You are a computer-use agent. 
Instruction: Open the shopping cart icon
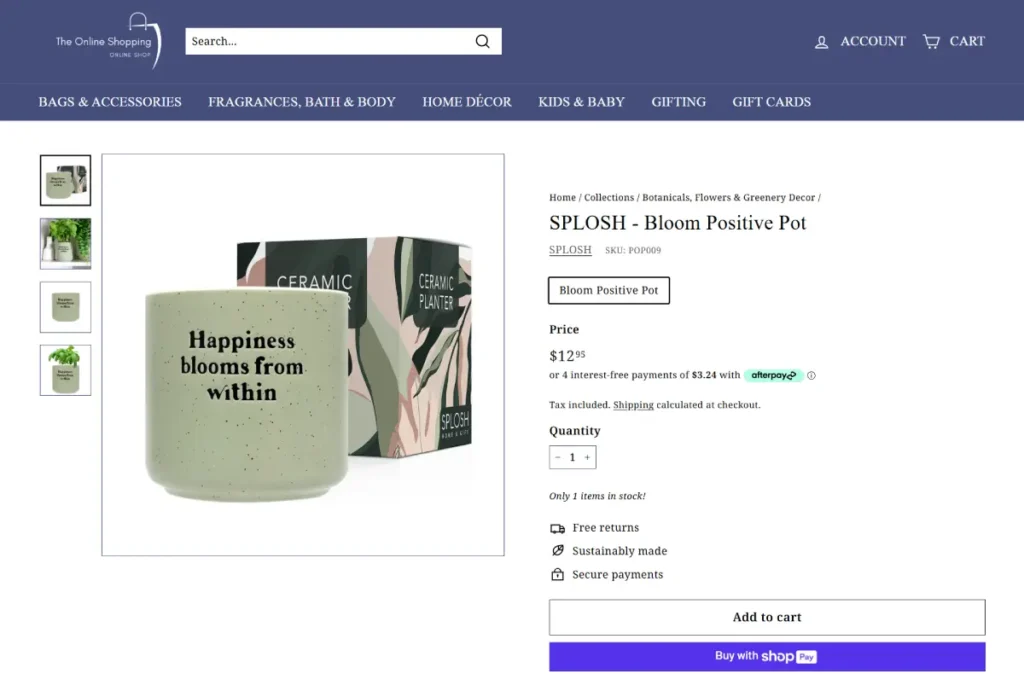pyautogui.click(x=931, y=41)
